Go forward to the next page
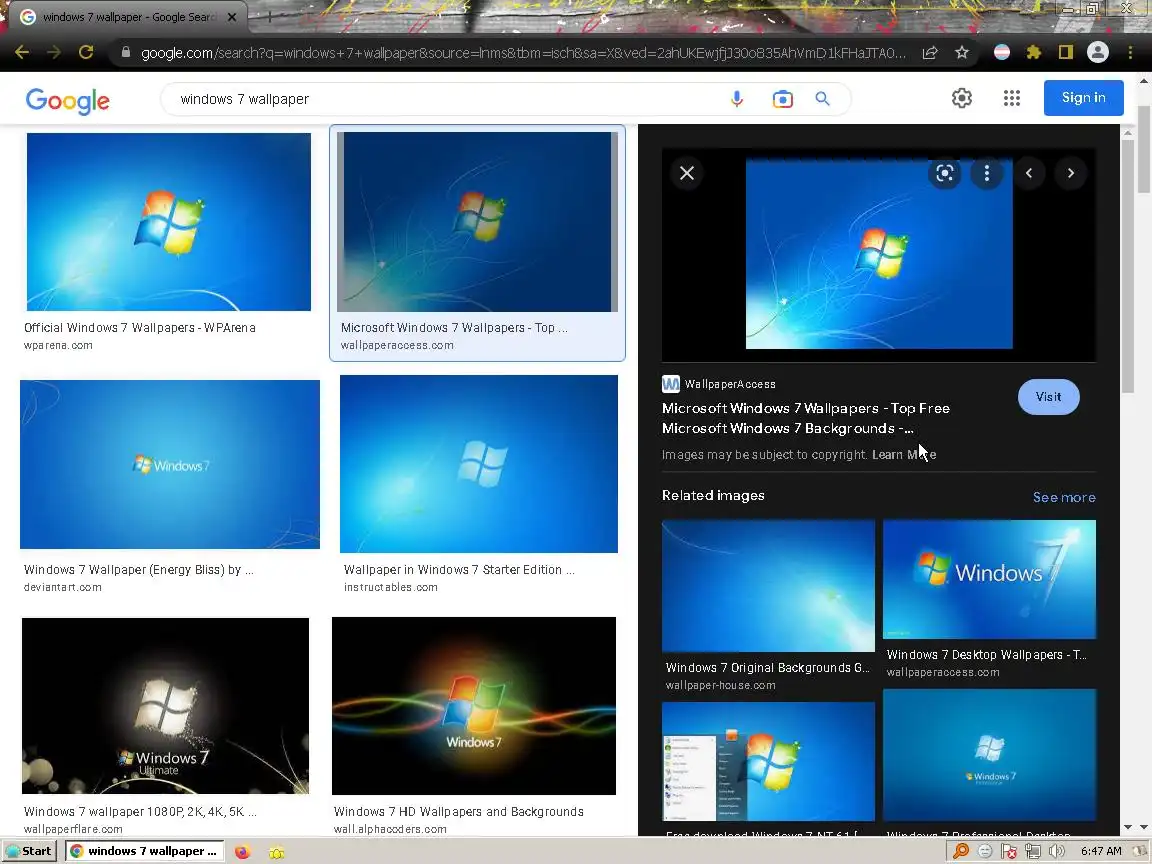Image resolution: width=1152 pixels, height=864 pixels. click(x=54, y=52)
